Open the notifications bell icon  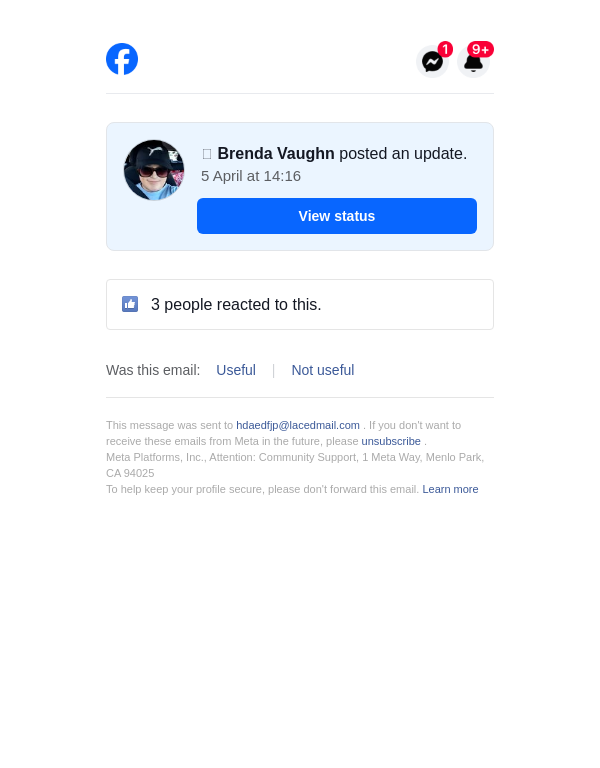point(473,62)
